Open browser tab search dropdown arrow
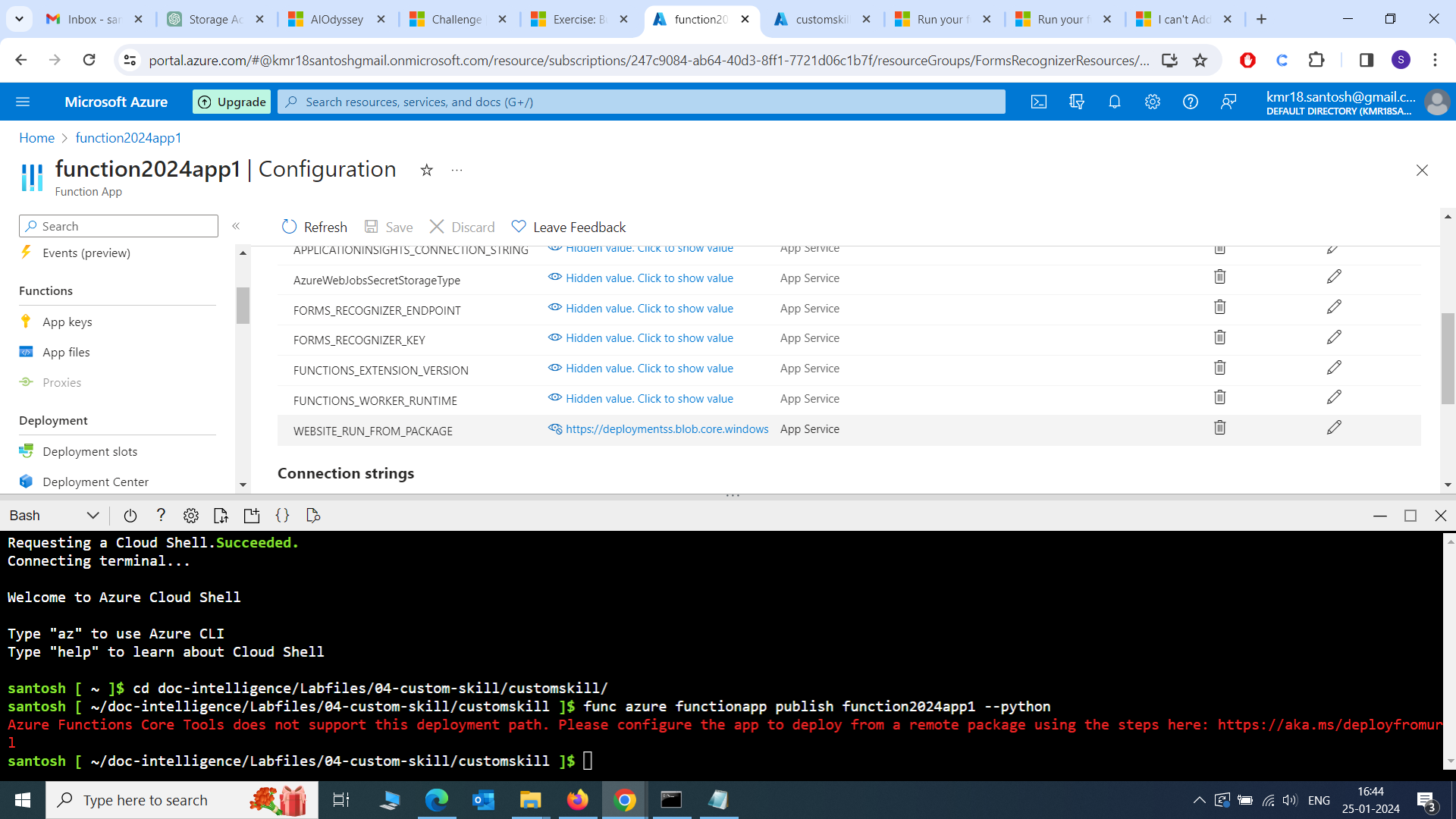The image size is (1456, 819). [19, 19]
